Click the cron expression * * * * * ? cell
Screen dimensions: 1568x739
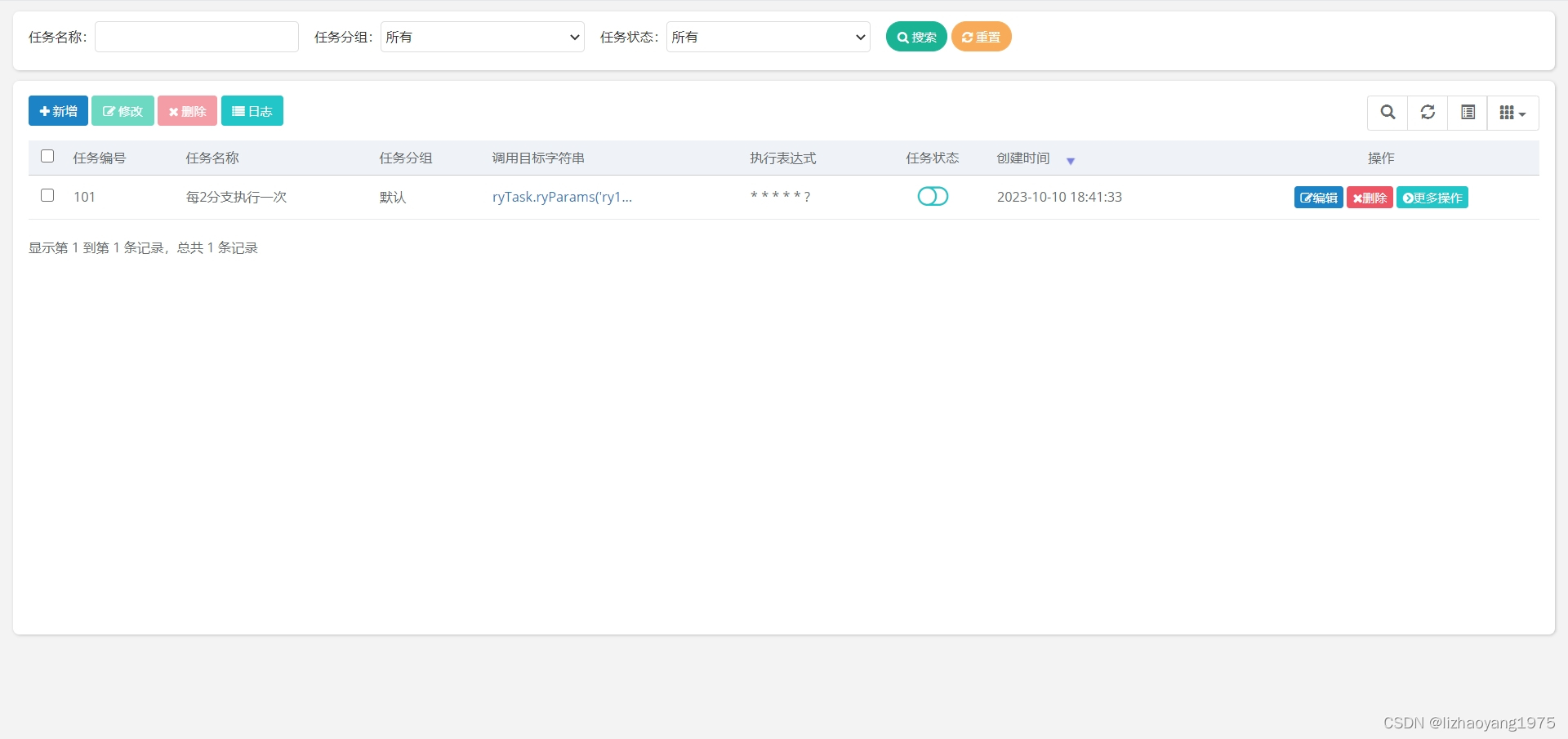pos(780,196)
